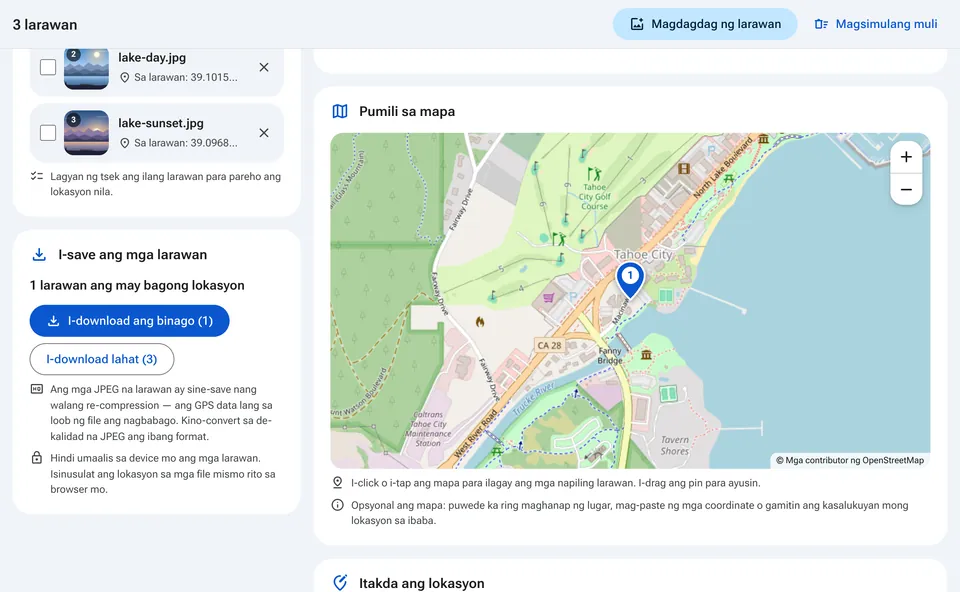Image resolution: width=960 pixels, height=592 pixels.
Task: Open the lake-sunset.jpg thumbnail
Action: 86,133
